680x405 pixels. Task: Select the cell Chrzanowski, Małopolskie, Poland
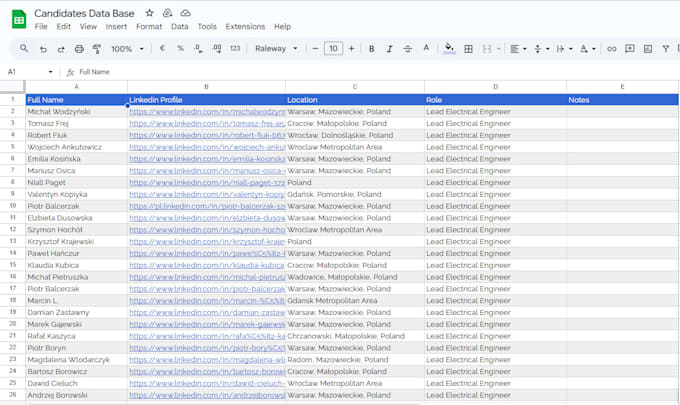[x=355, y=336]
